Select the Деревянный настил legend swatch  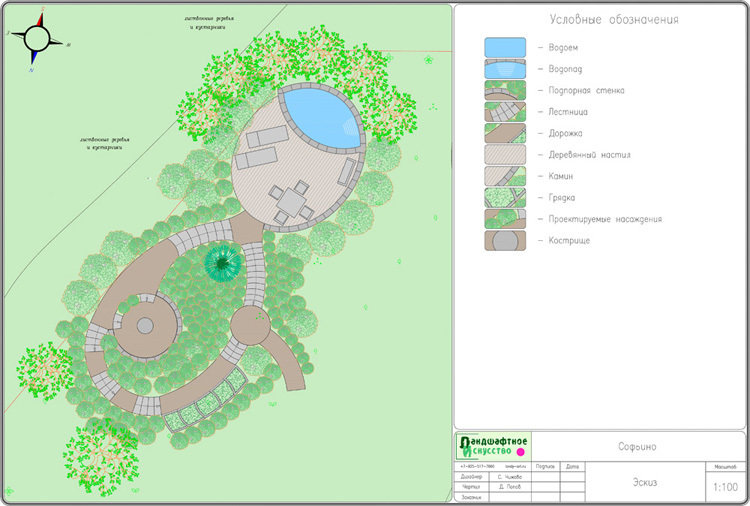505,155
